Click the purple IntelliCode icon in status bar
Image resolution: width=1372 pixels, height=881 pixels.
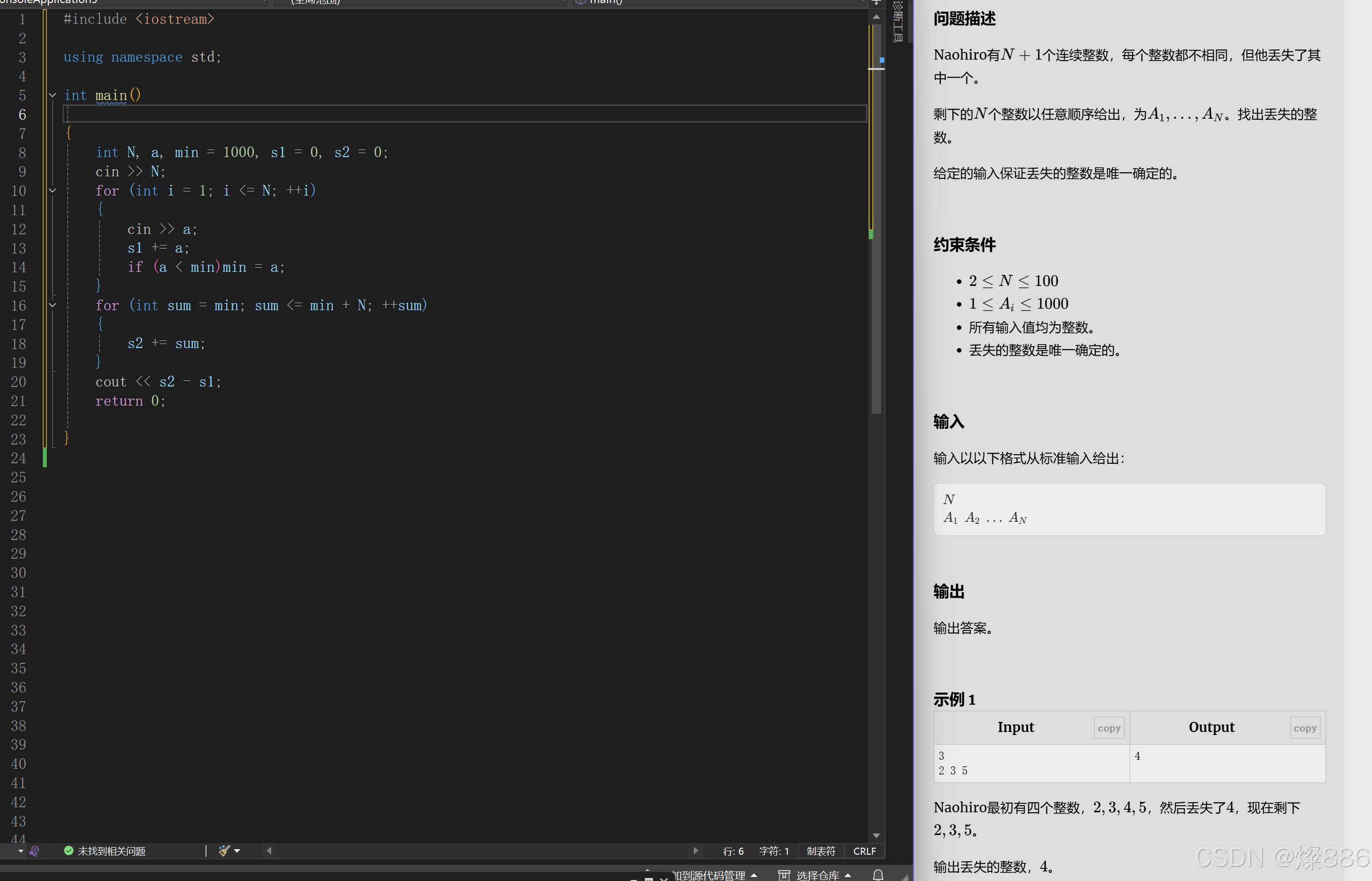pos(34,851)
